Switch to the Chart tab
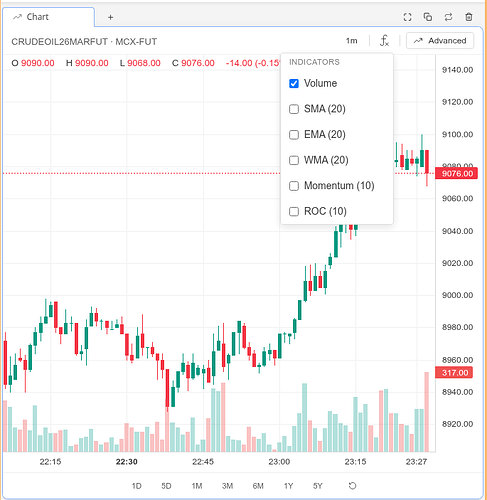The height and width of the screenshot is (500, 487). 49,17
